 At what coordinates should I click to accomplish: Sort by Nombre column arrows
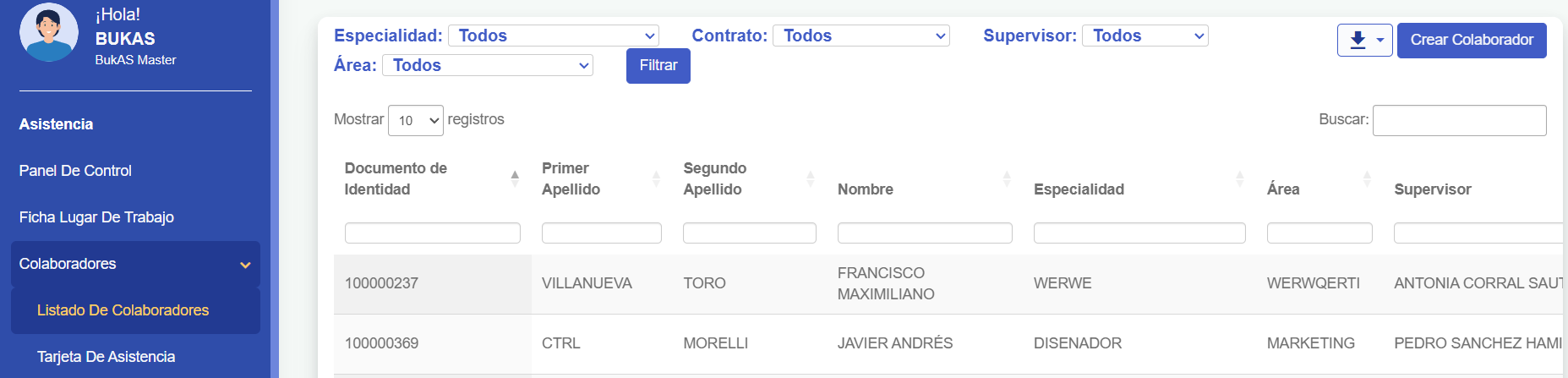pos(1006,178)
